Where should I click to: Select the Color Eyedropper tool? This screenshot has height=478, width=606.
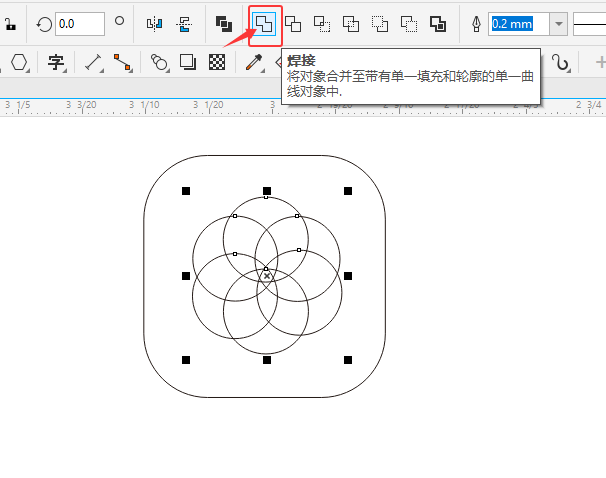click(254, 62)
